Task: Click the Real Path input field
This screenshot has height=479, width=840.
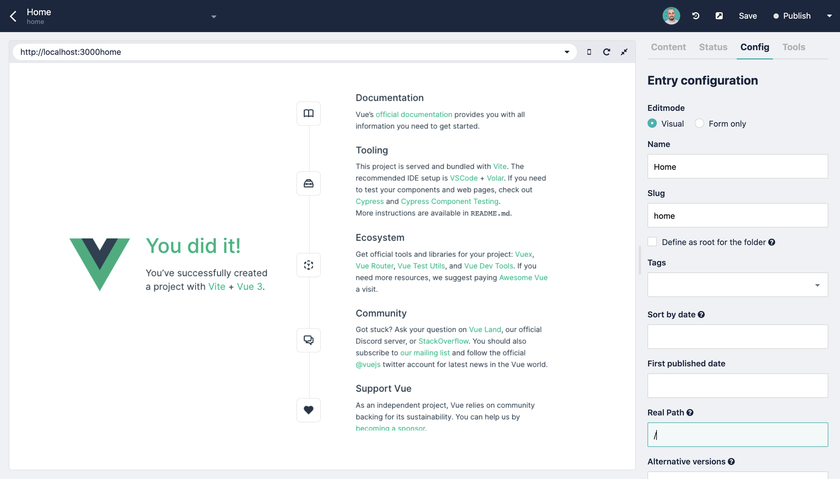Action: [x=738, y=435]
